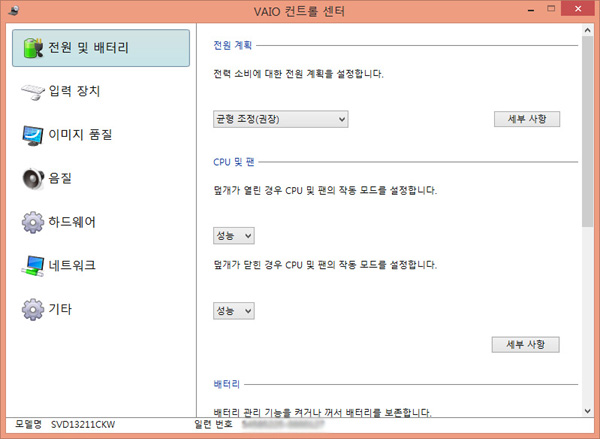600x439 pixels.
Task: Click the green battery icon for 전원 및 배터리
Action: tap(33, 48)
